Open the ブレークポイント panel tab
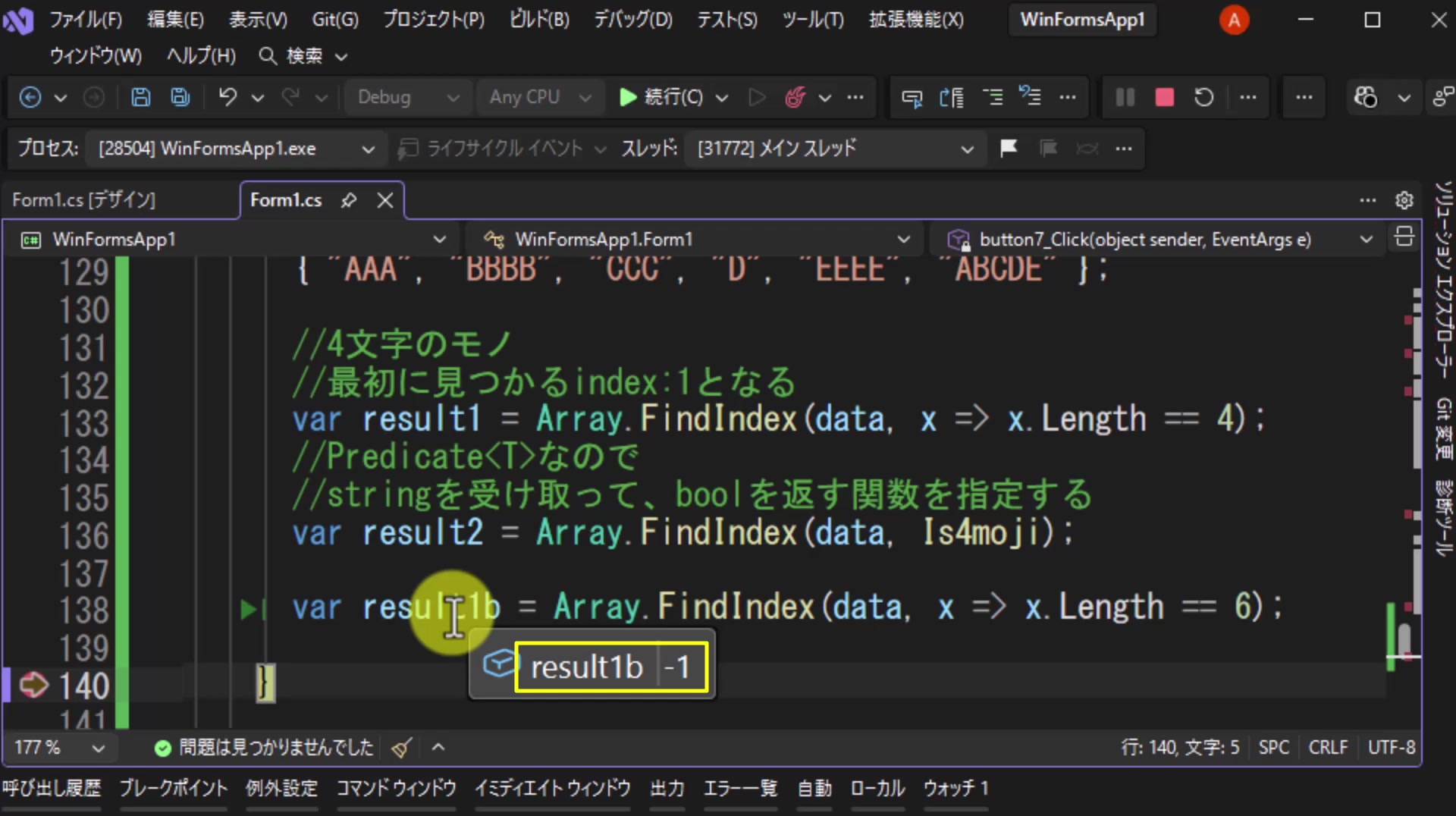 coord(173,789)
